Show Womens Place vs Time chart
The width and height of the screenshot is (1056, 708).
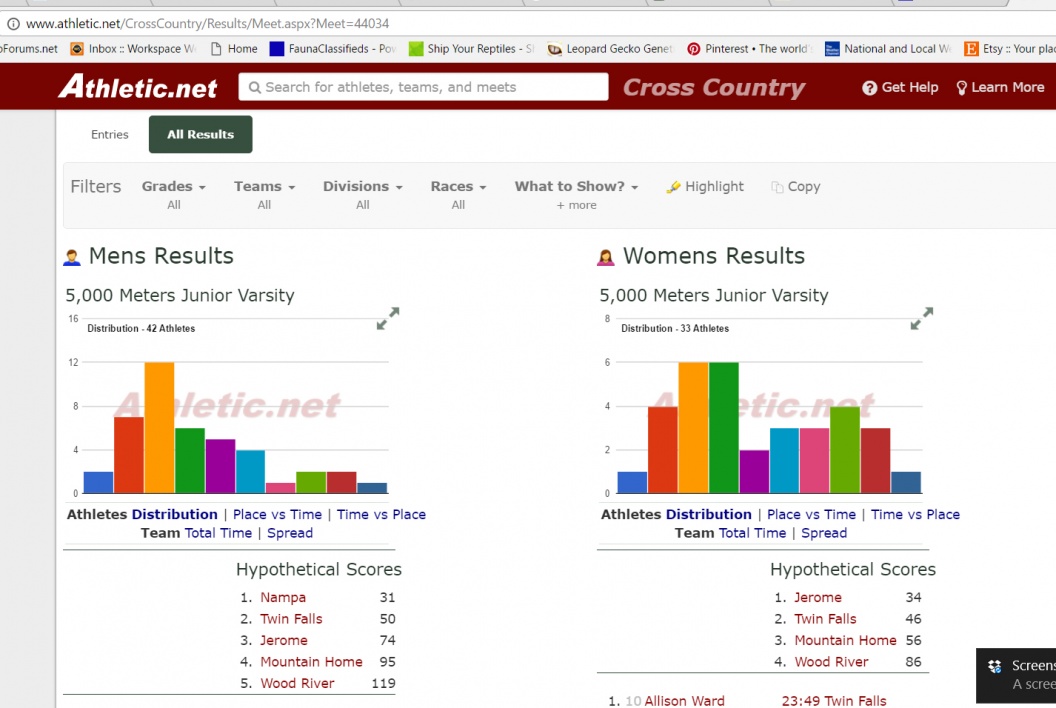click(812, 515)
